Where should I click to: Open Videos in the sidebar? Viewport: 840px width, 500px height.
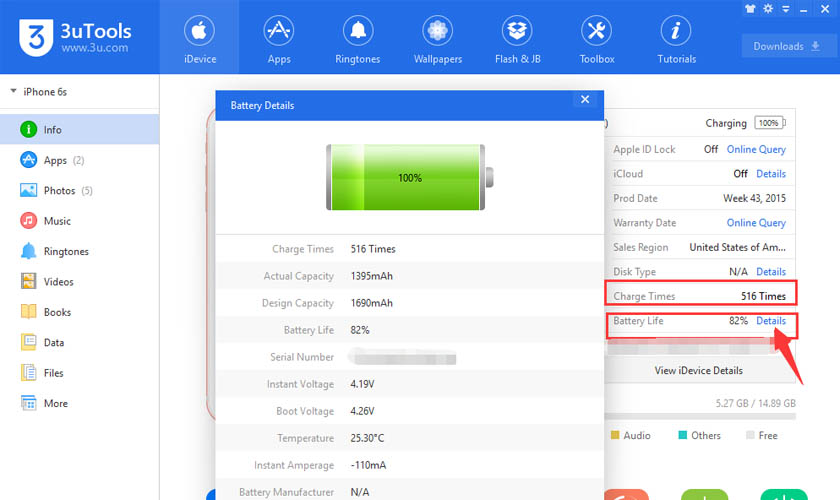57,282
